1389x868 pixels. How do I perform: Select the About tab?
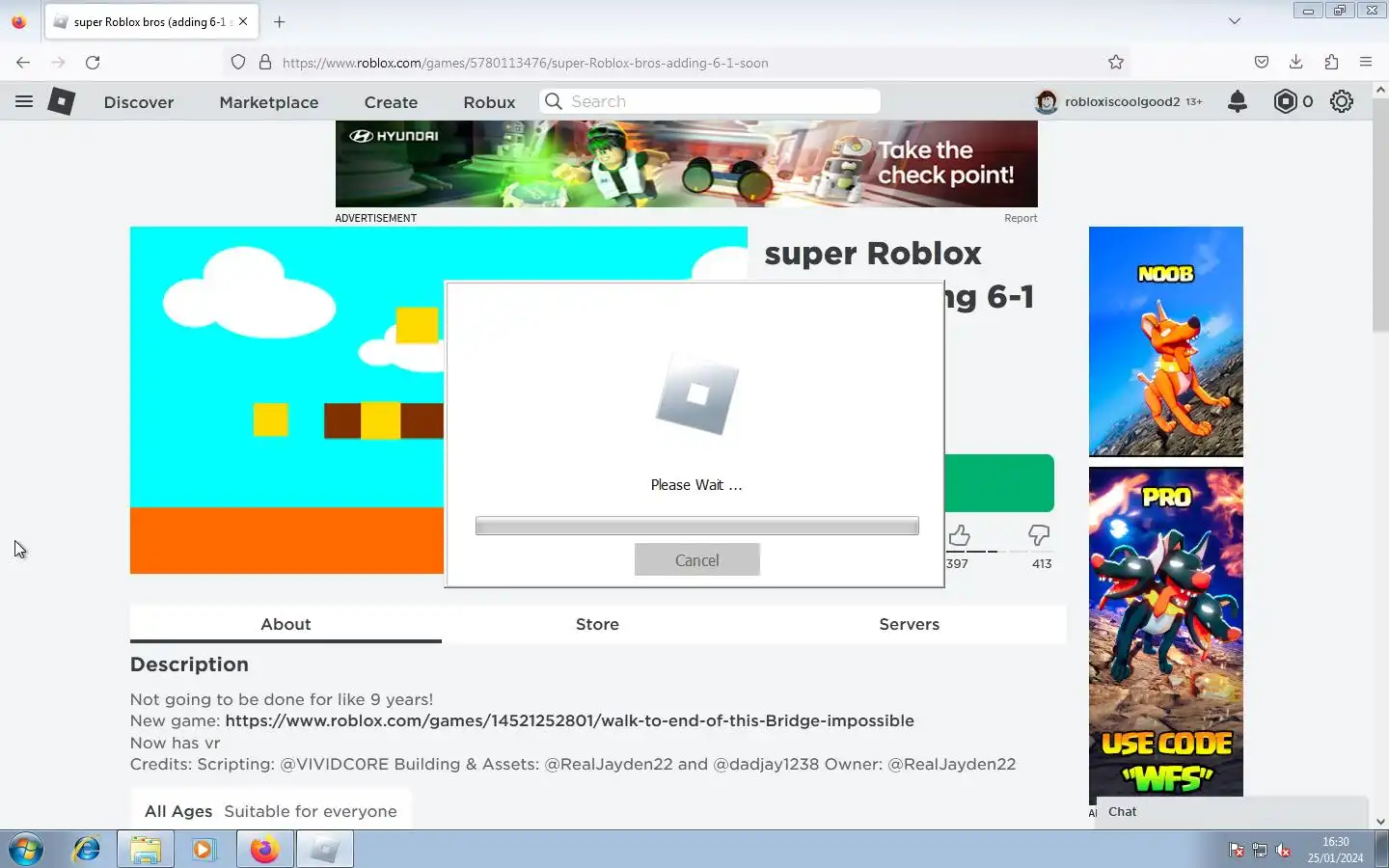tap(286, 624)
